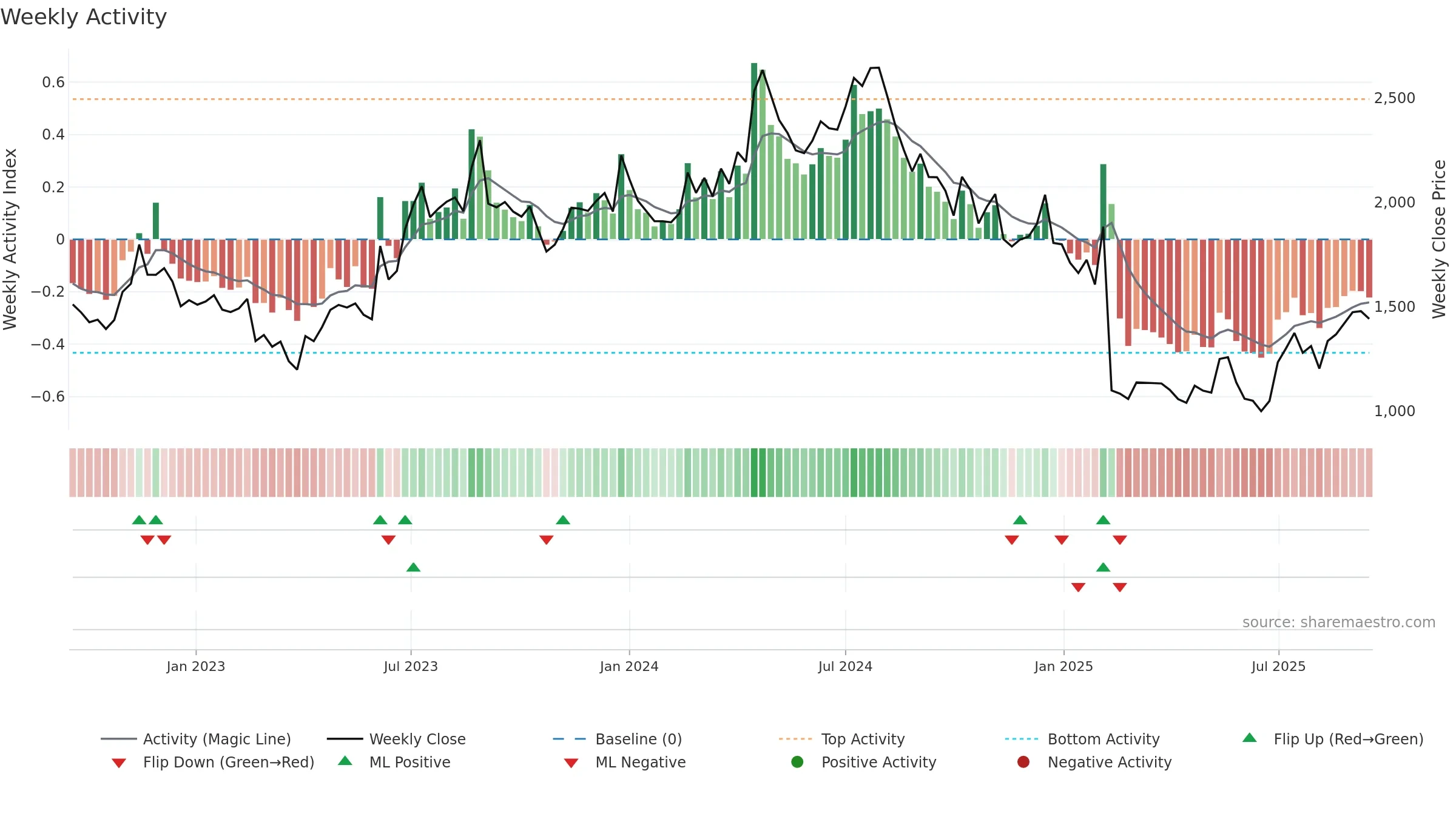This screenshot has width=1456, height=819.
Task: Click the green Positive Activity circle in legend
Action: [797, 762]
